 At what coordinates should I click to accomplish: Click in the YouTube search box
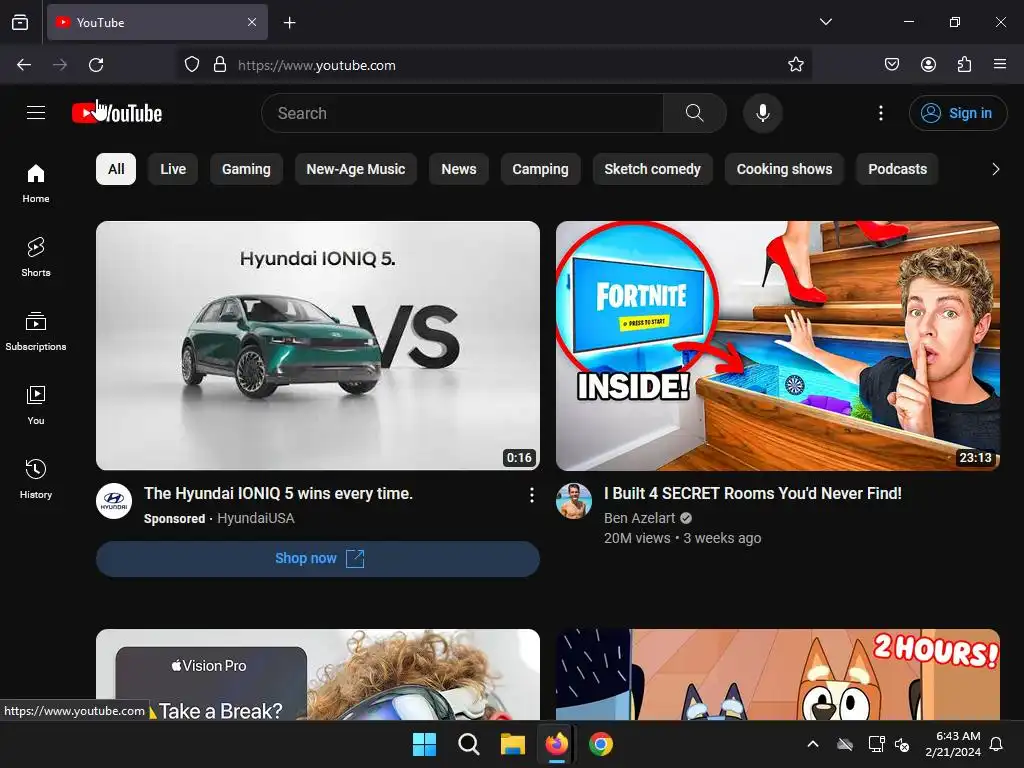462,113
